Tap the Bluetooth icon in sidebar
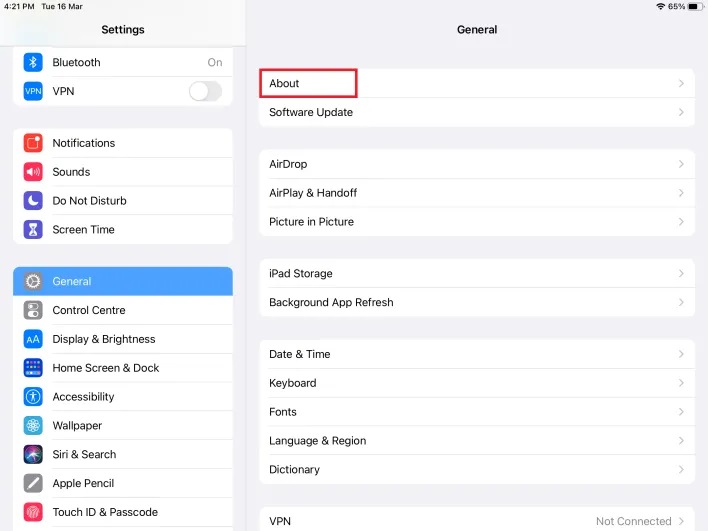Screen dimensions: 708x531 (33, 62)
